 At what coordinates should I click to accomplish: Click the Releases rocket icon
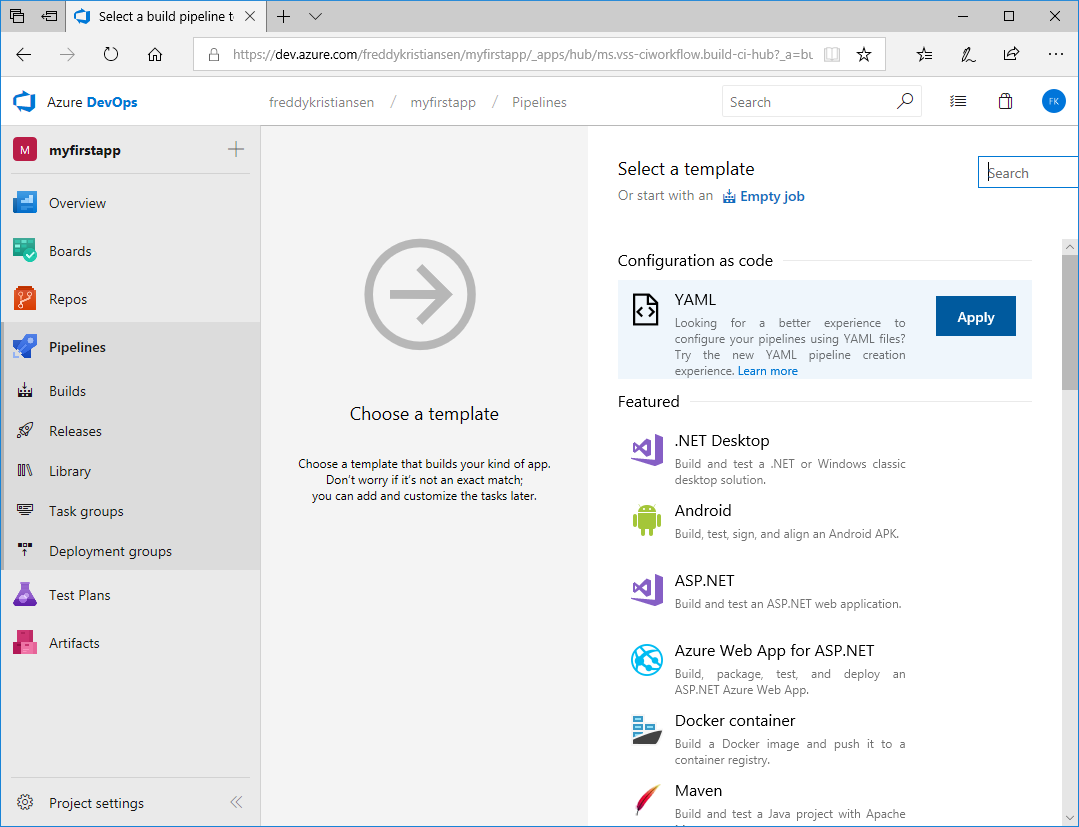pos(26,431)
